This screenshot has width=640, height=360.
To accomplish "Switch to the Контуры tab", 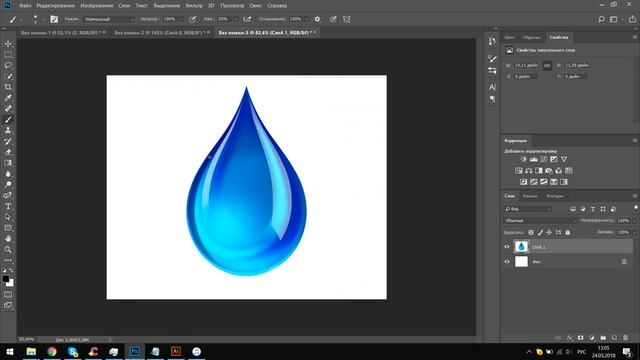I will click(x=555, y=196).
